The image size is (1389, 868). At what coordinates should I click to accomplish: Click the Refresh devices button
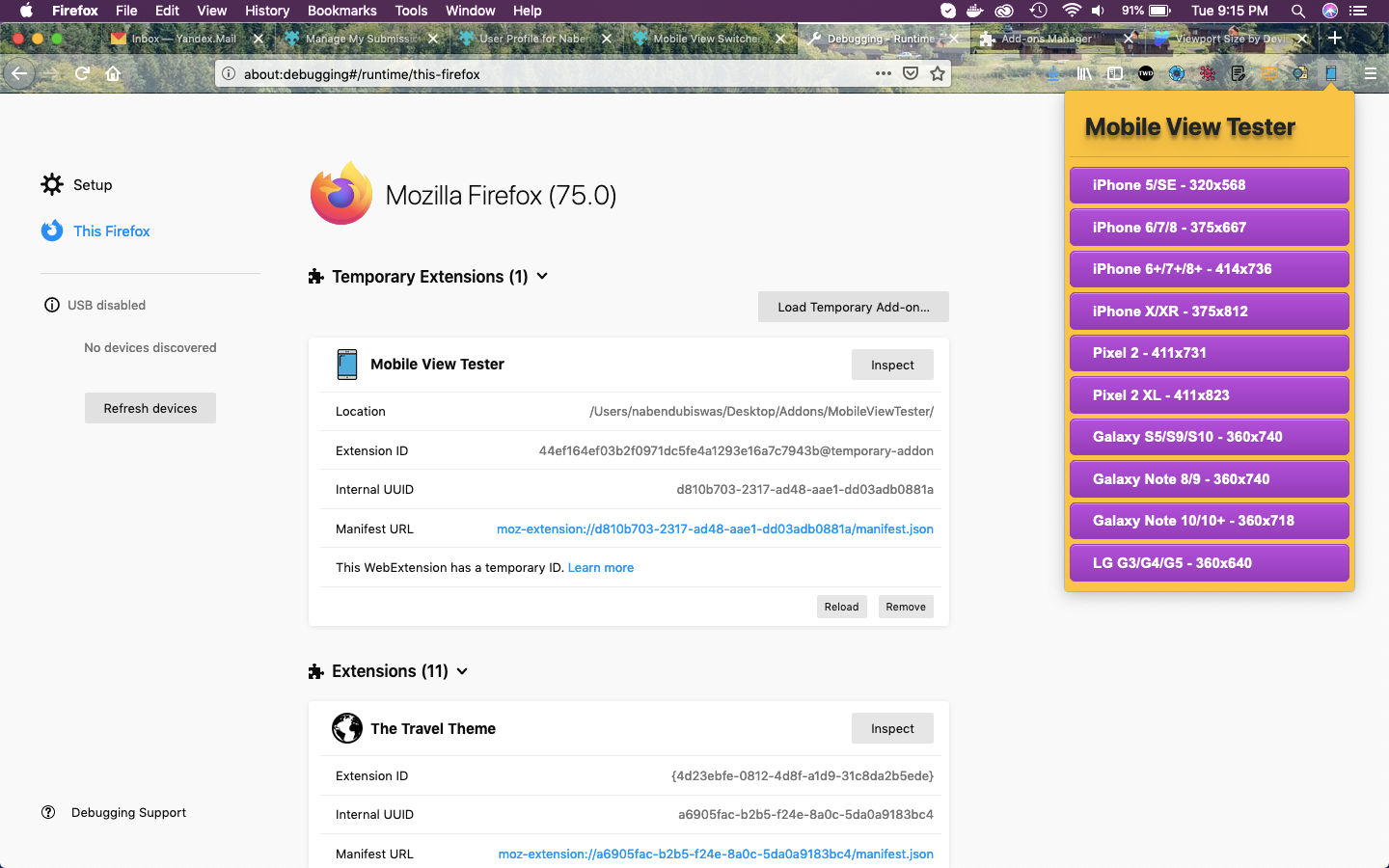point(150,408)
